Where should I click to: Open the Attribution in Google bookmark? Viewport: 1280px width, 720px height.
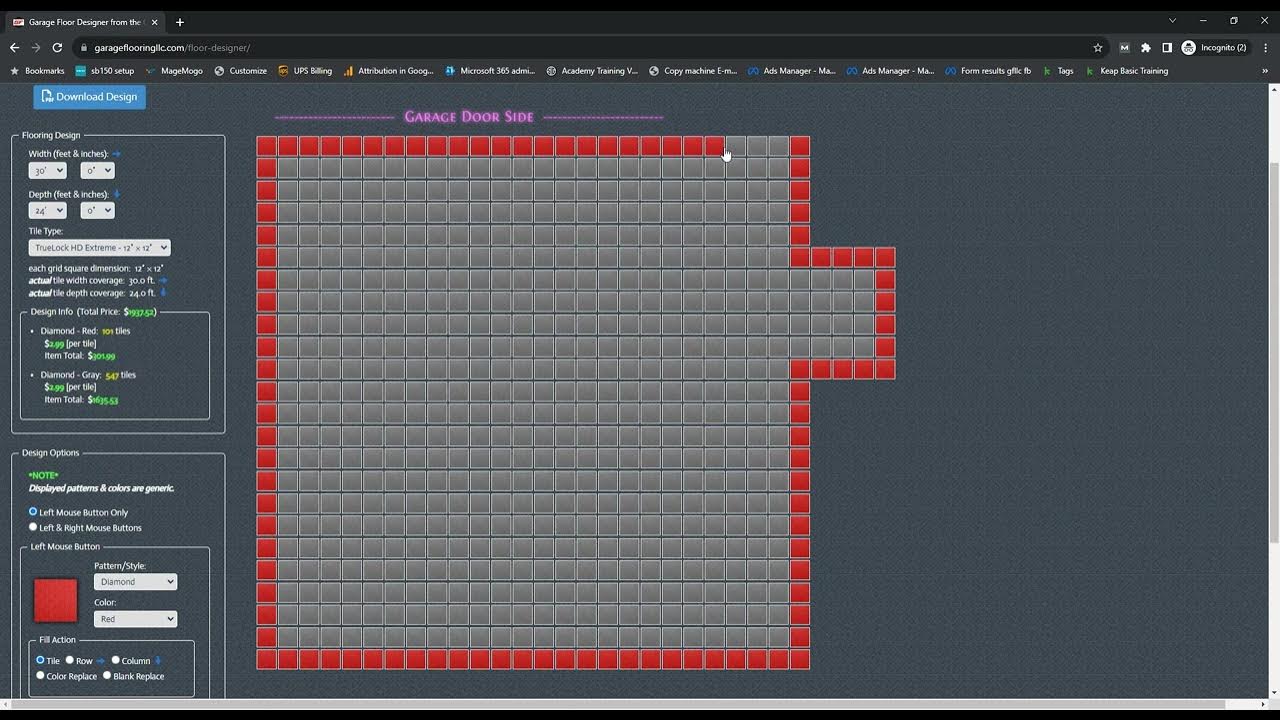click(x=388, y=71)
